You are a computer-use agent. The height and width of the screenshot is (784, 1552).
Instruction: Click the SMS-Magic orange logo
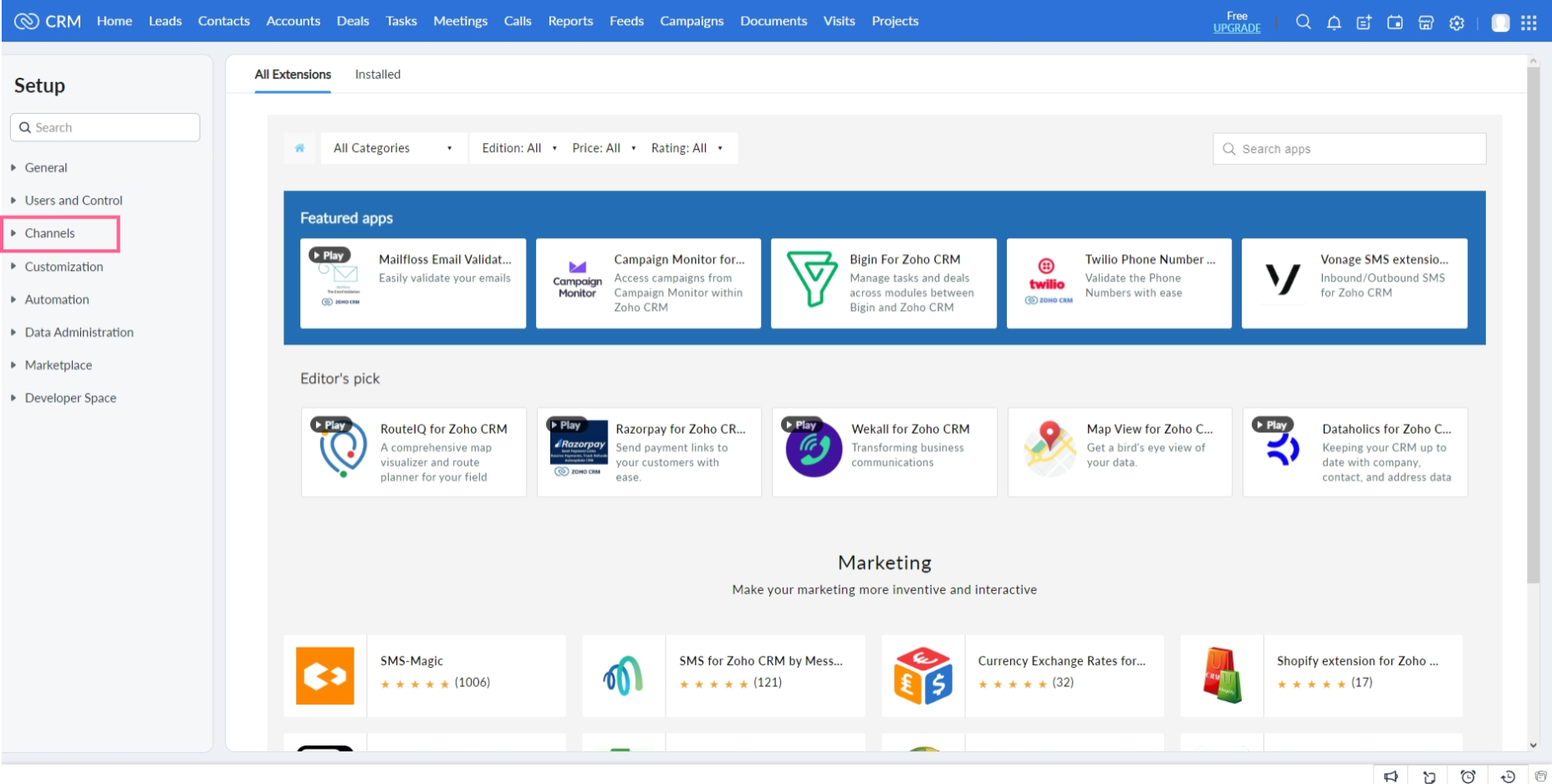click(x=325, y=675)
